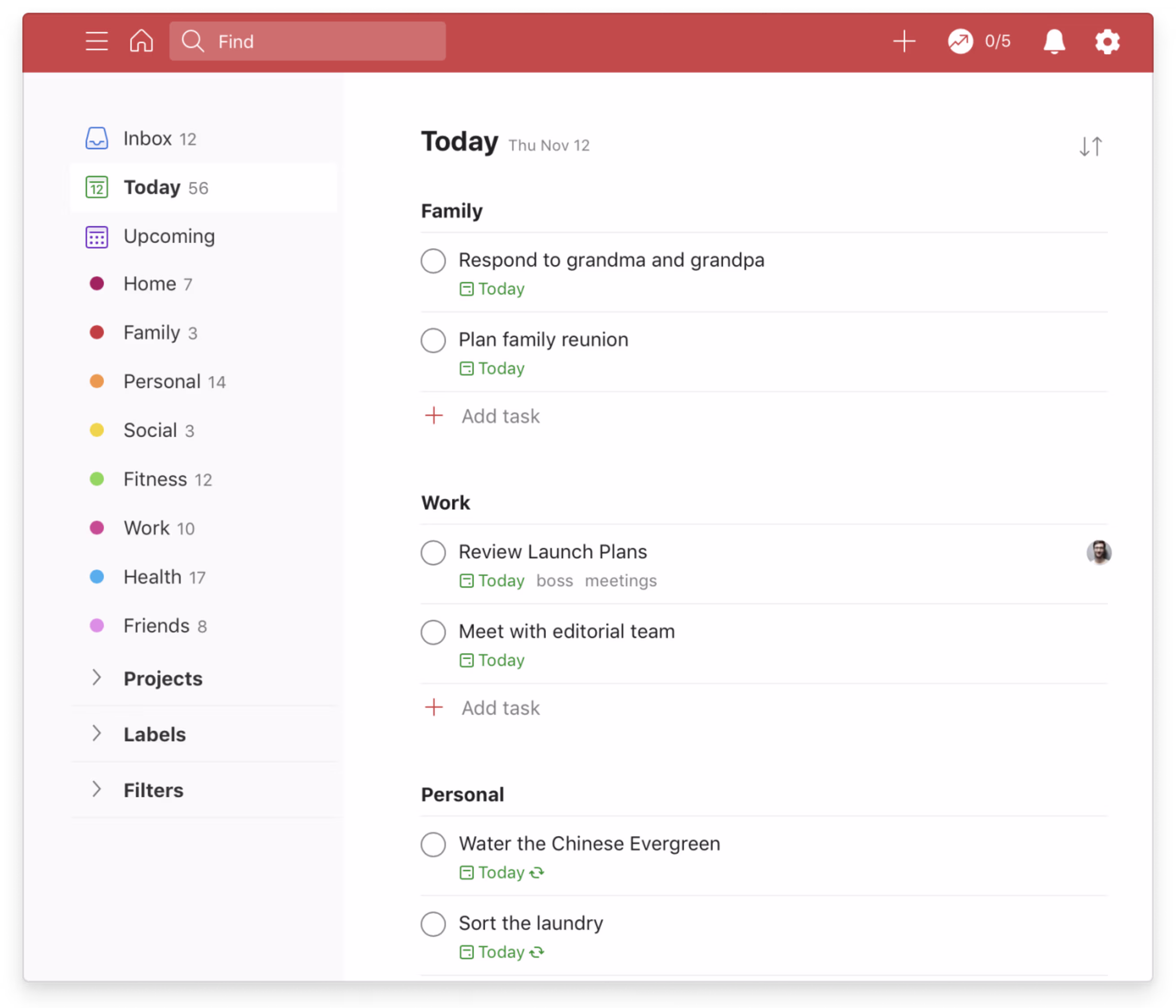Expand the Filters section

tap(96, 789)
